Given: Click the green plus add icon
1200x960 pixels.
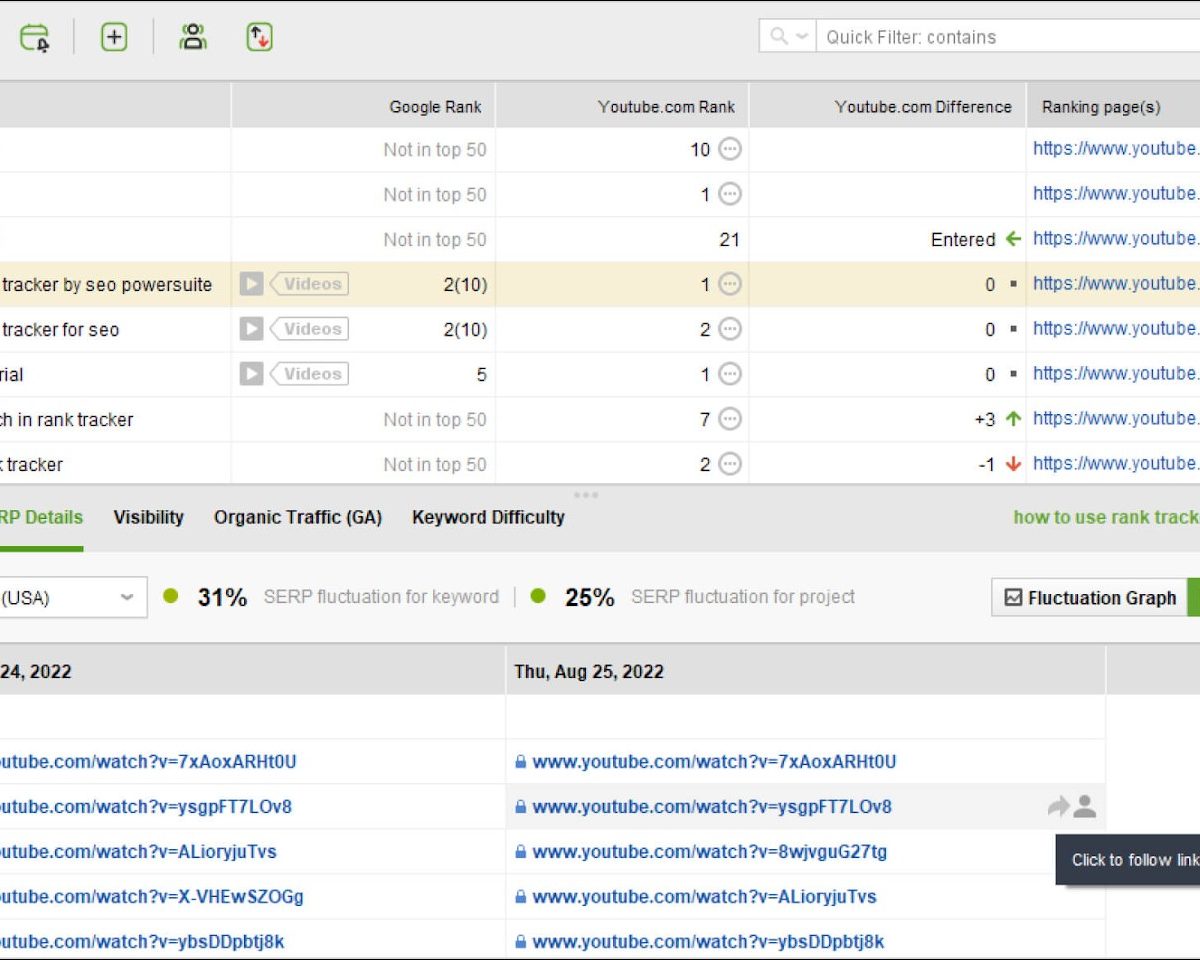Looking at the screenshot, I should (x=114, y=38).
